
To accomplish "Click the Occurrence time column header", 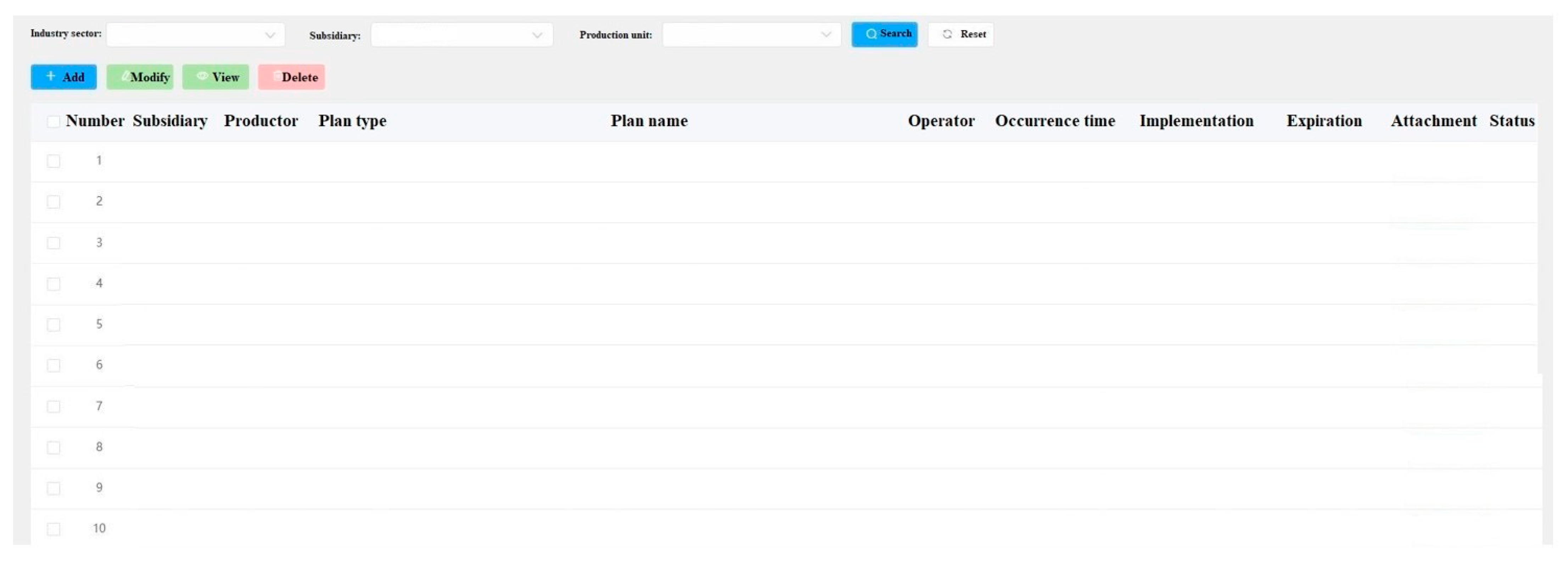I will tap(1055, 121).
